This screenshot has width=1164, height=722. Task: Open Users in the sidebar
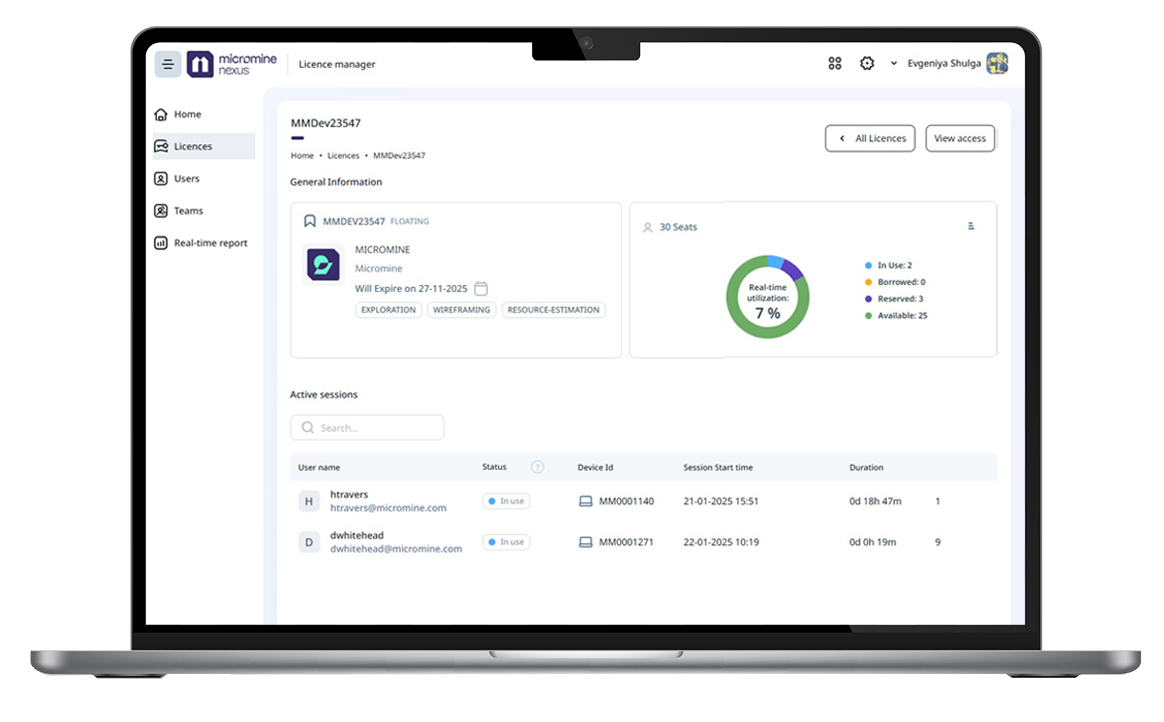[186, 179]
